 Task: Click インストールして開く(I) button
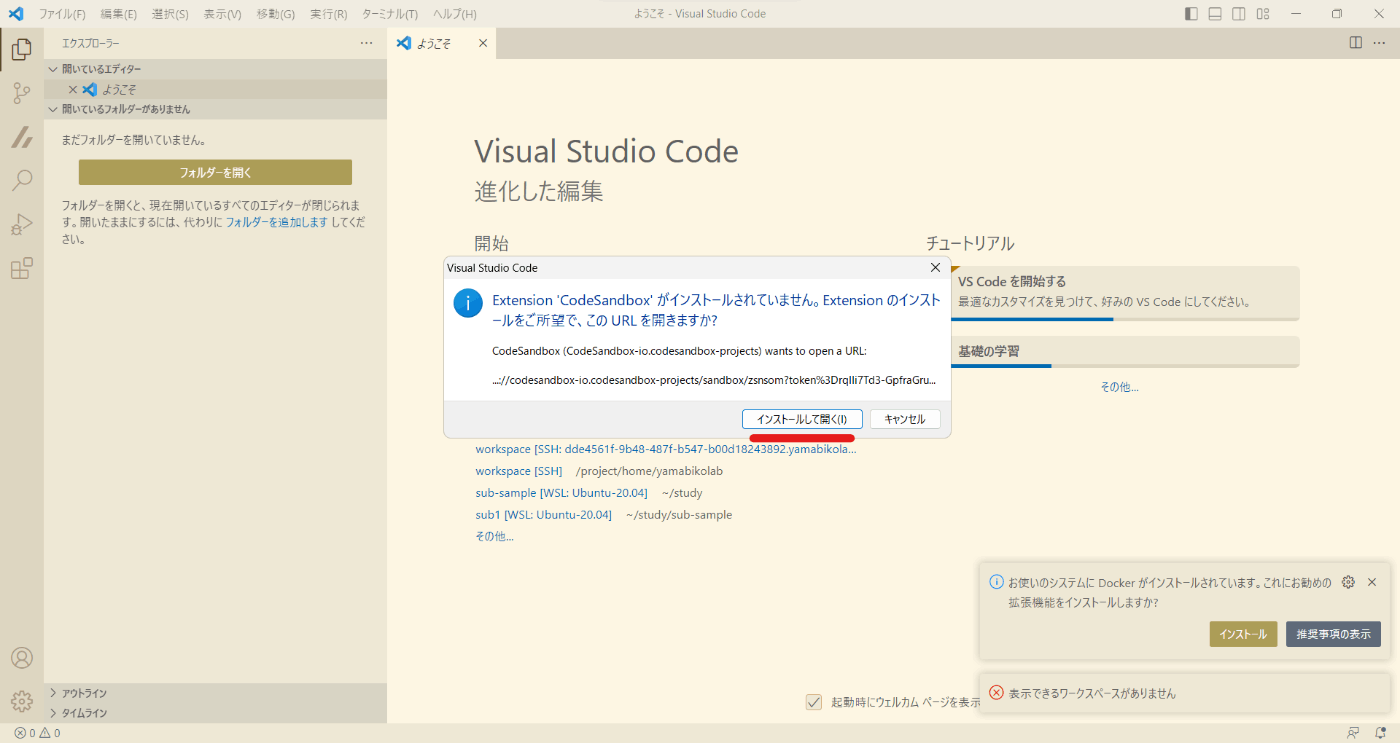pyautogui.click(x=802, y=419)
